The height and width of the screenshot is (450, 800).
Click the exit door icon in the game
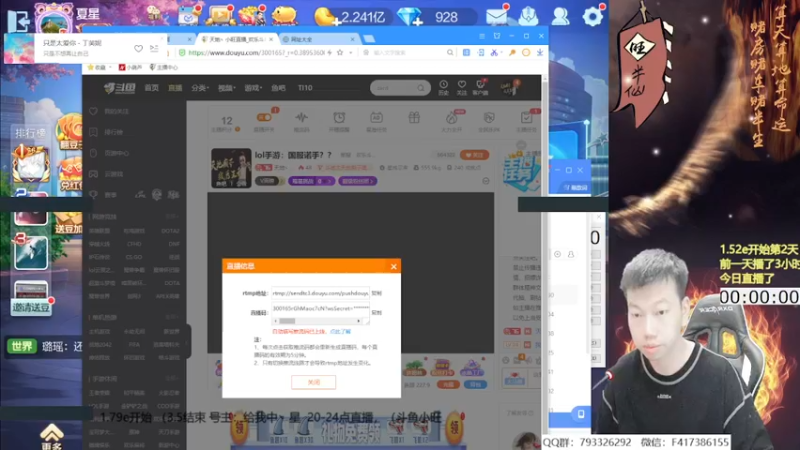click(x=18, y=21)
